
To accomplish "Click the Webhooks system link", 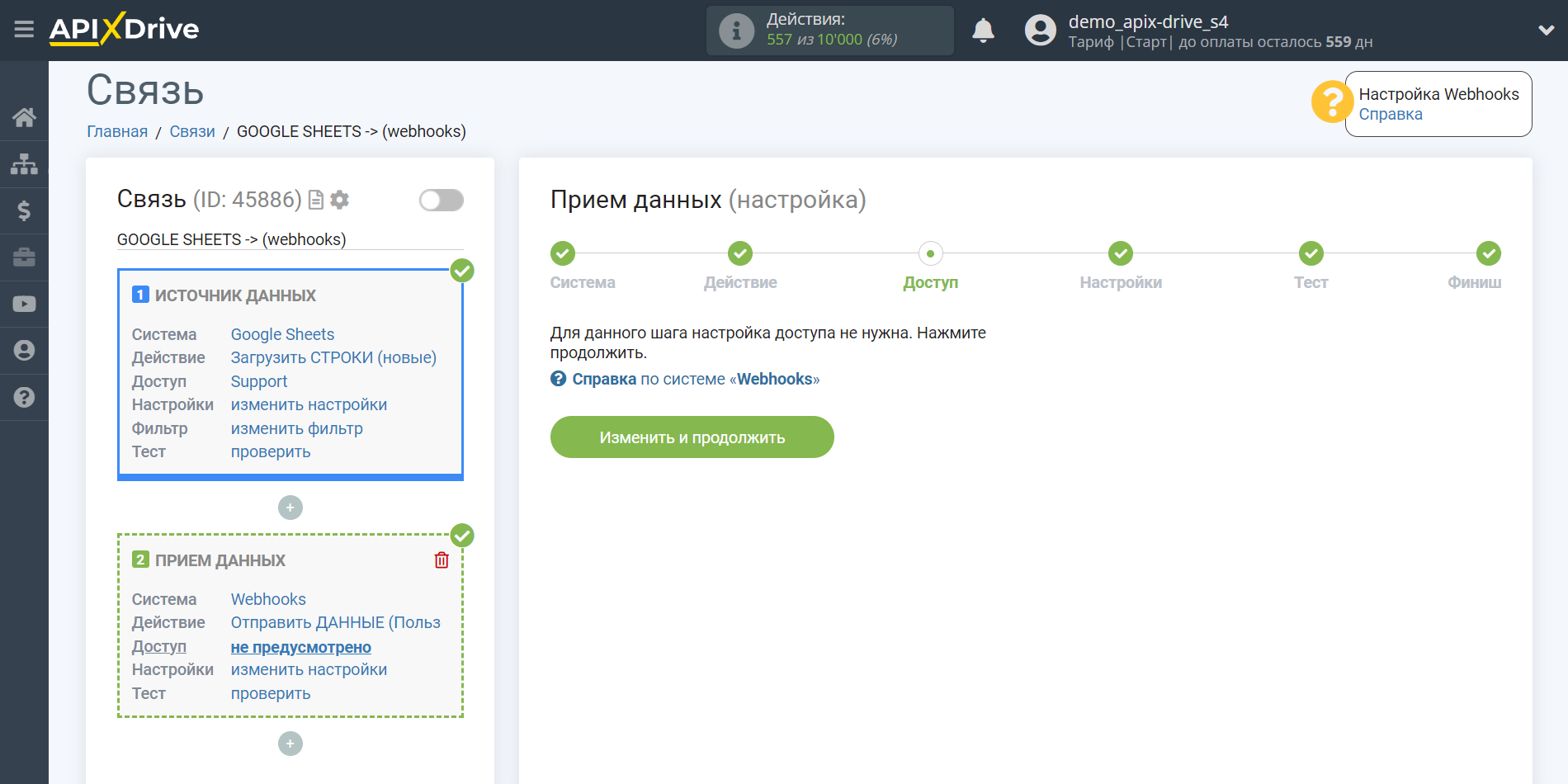I will 268,599.
